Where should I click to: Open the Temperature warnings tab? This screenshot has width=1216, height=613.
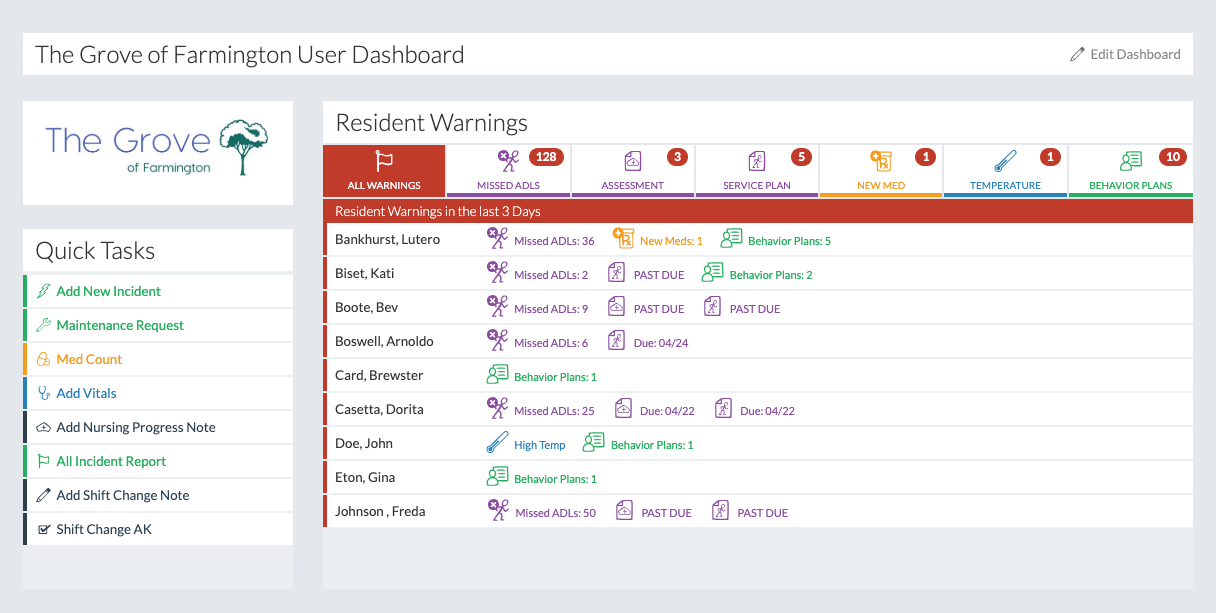1005,170
